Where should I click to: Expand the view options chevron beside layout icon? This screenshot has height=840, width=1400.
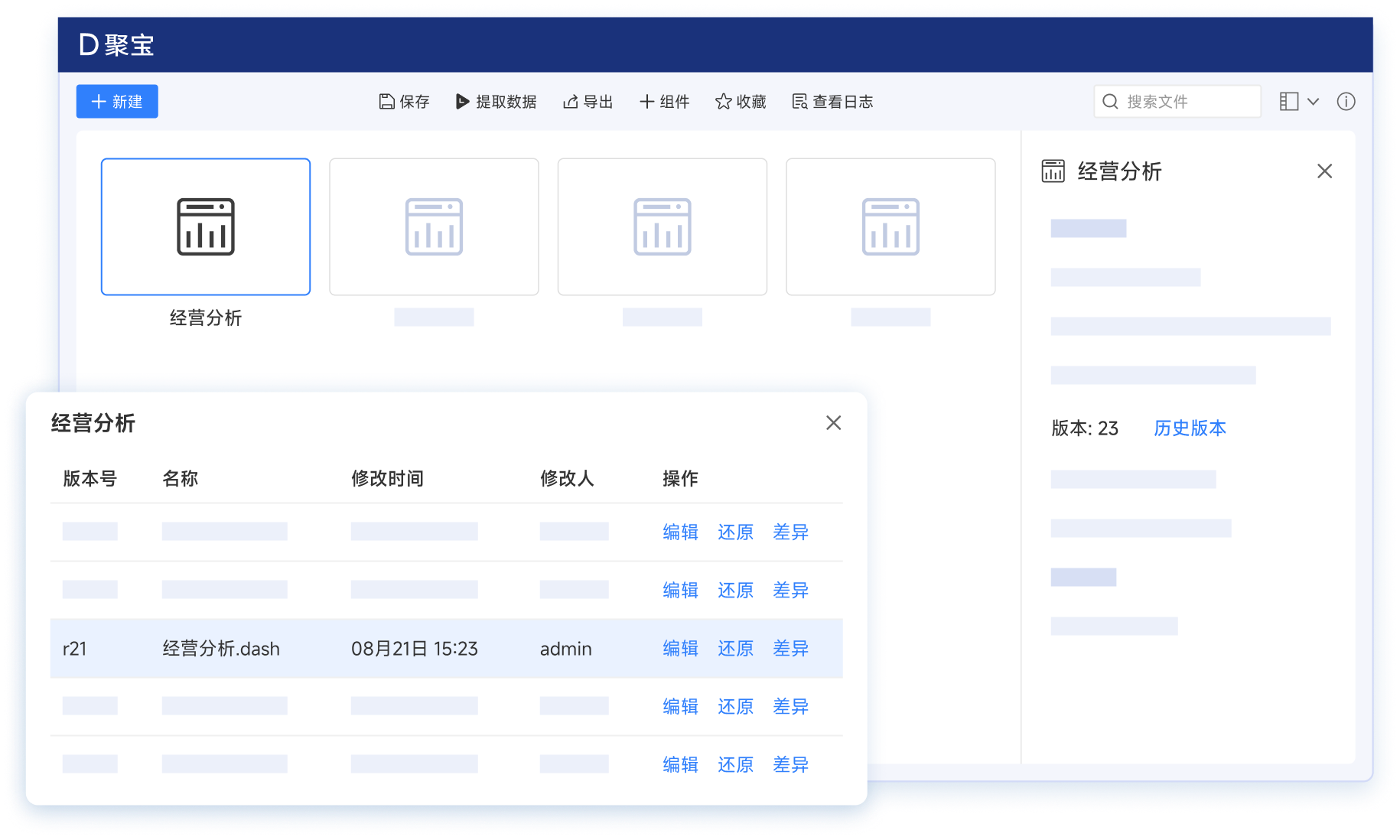[x=1314, y=101]
